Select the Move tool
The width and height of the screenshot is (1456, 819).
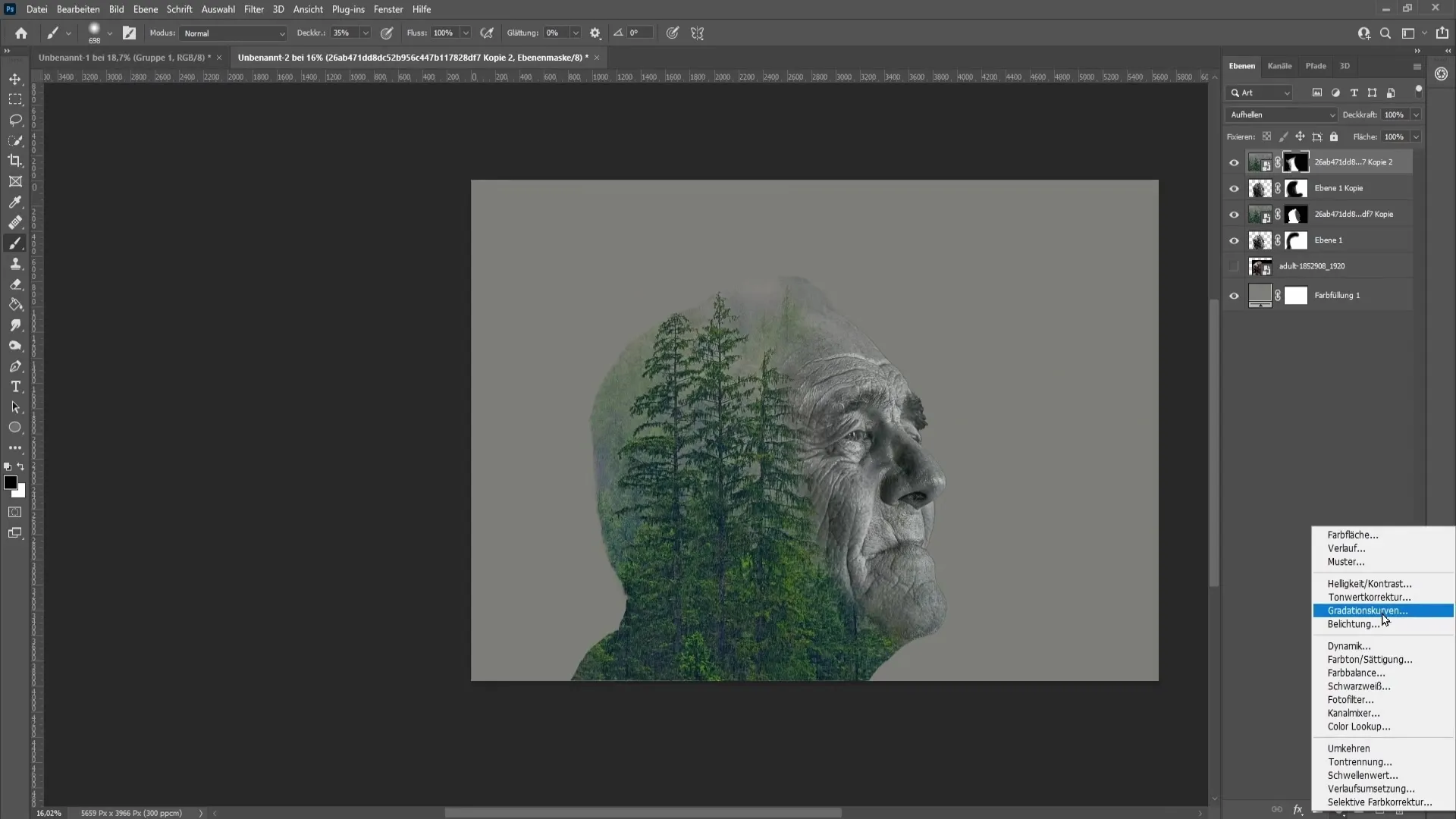click(15, 78)
